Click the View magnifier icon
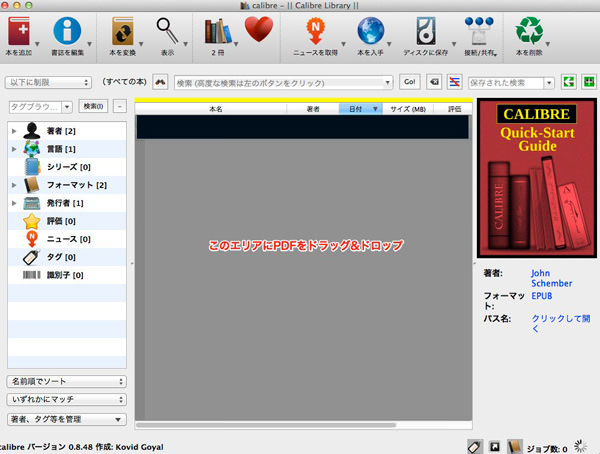The height and width of the screenshot is (454, 600). [x=167, y=31]
